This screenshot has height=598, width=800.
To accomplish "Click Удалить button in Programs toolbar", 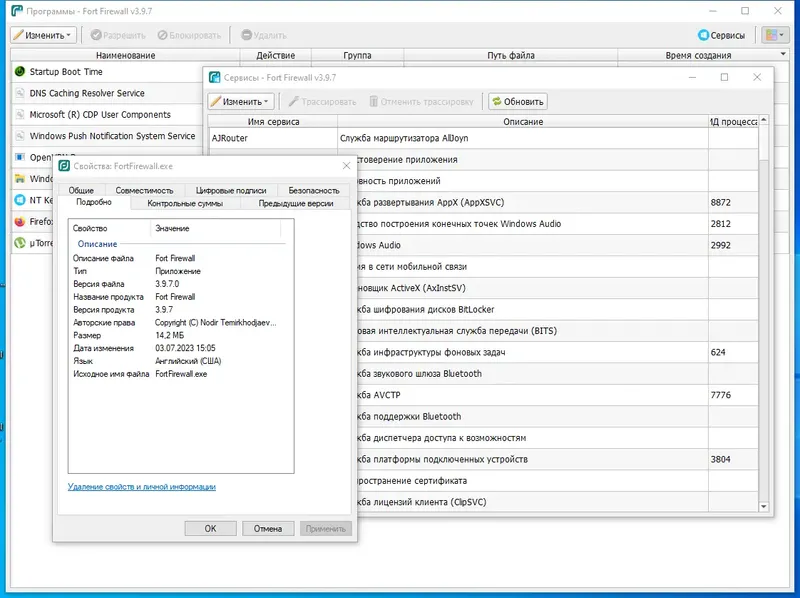I will (x=264, y=35).
